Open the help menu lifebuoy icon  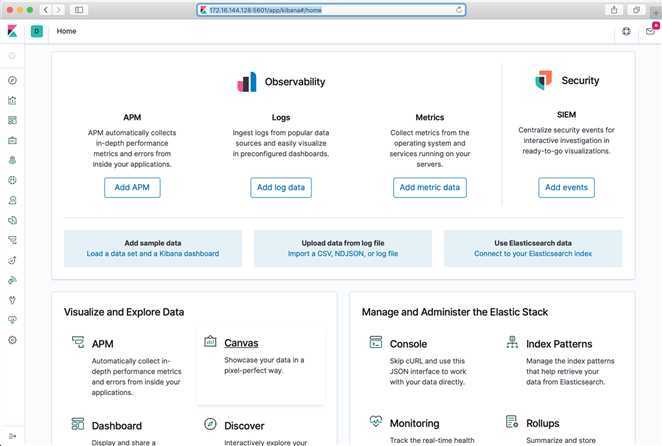pos(626,31)
